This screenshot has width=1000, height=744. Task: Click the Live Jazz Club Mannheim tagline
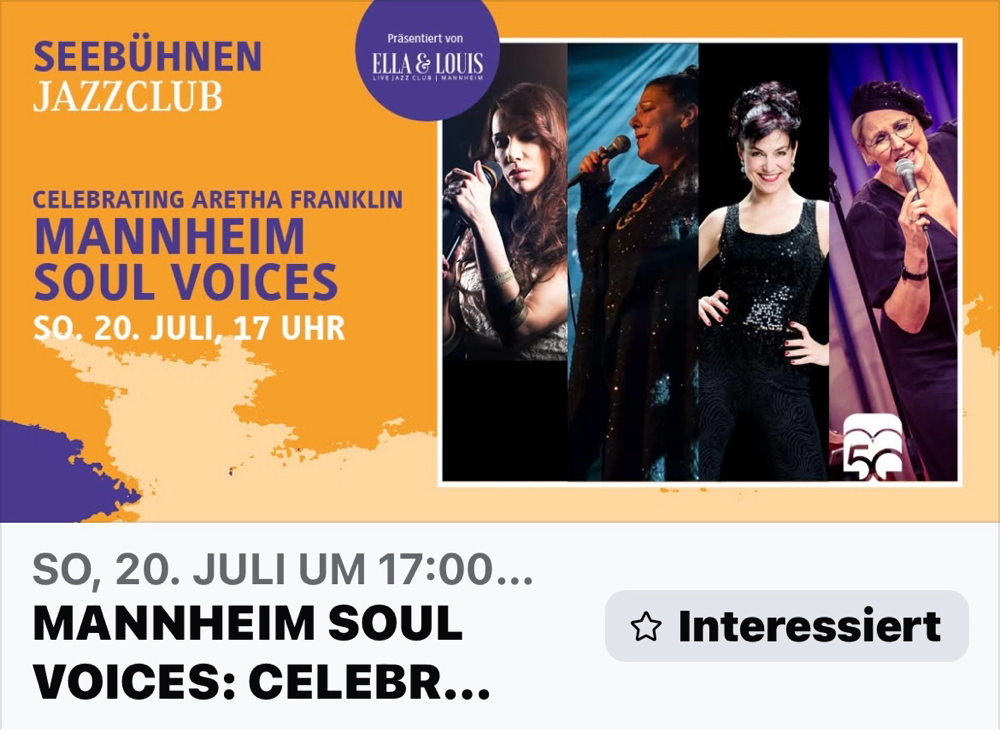point(428,78)
